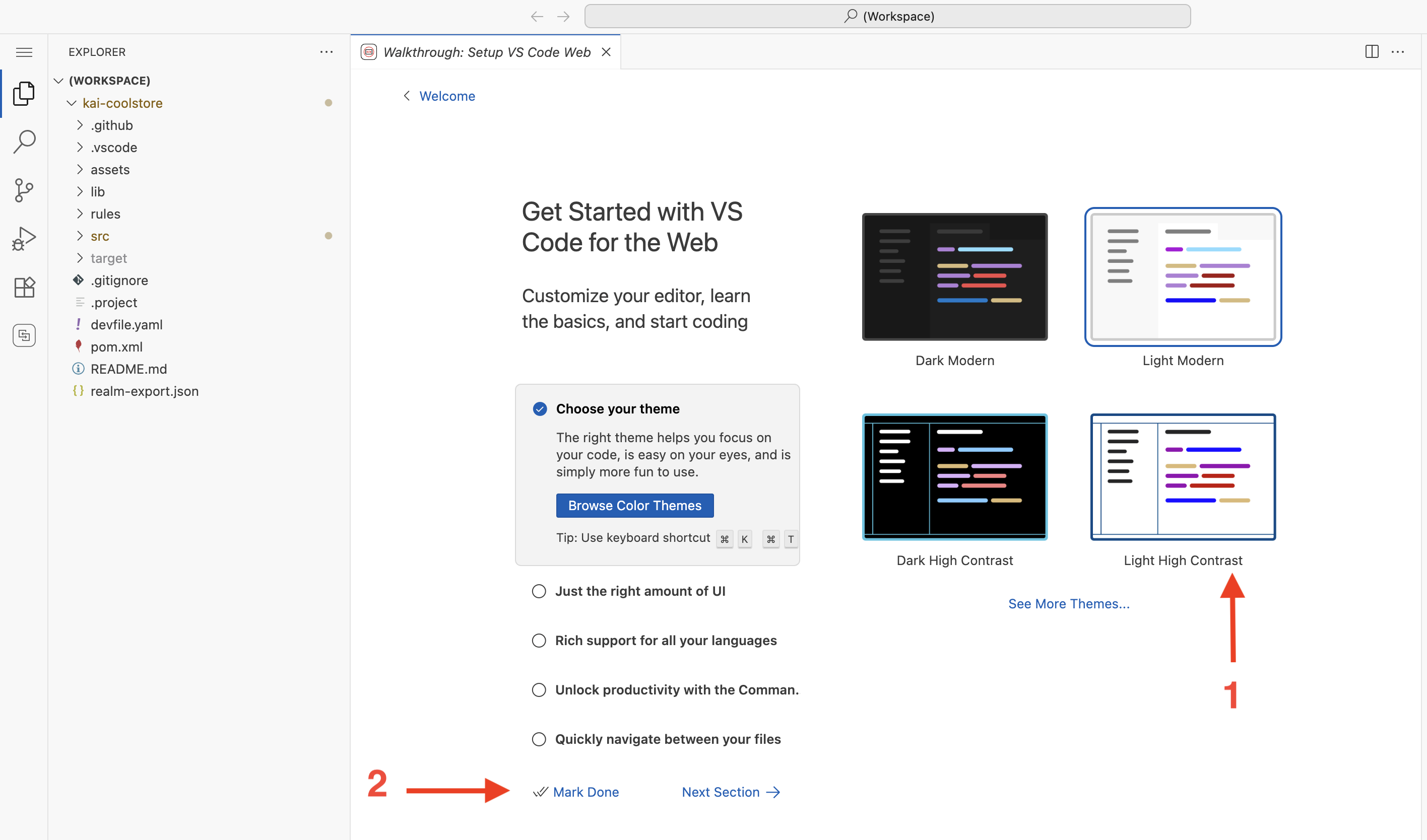The height and width of the screenshot is (840, 1427).
Task: Open the Search view in activity bar
Action: click(24, 142)
